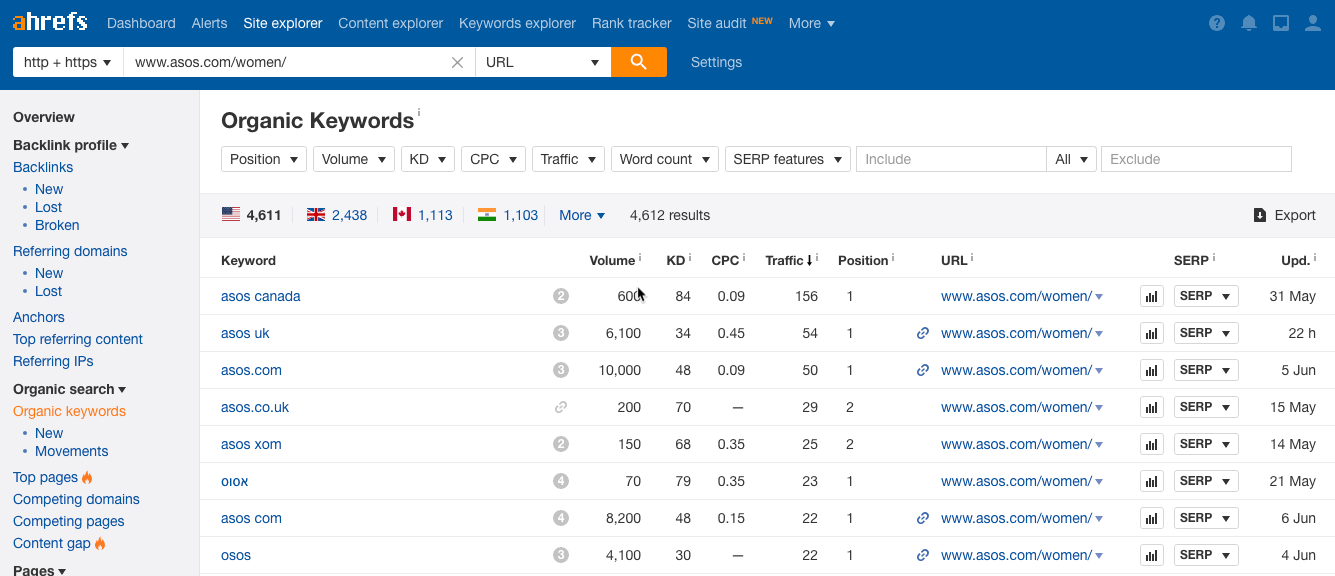The height and width of the screenshot is (576, 1335).
Task: Open the Traffic filter dropdown
Action: (568, 159)
